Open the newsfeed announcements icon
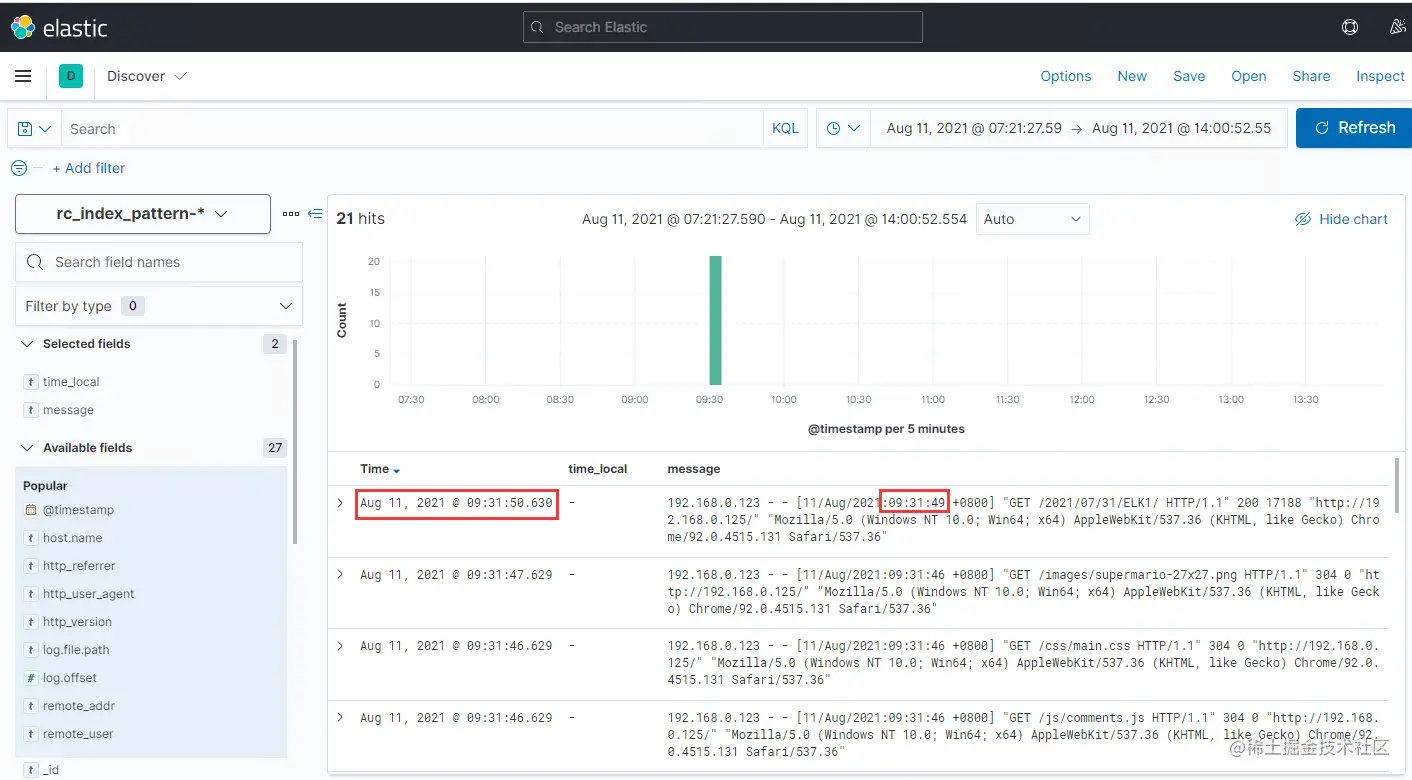Image resolution: width=1412 pixels, height=780 pixels. (1397, 27)
